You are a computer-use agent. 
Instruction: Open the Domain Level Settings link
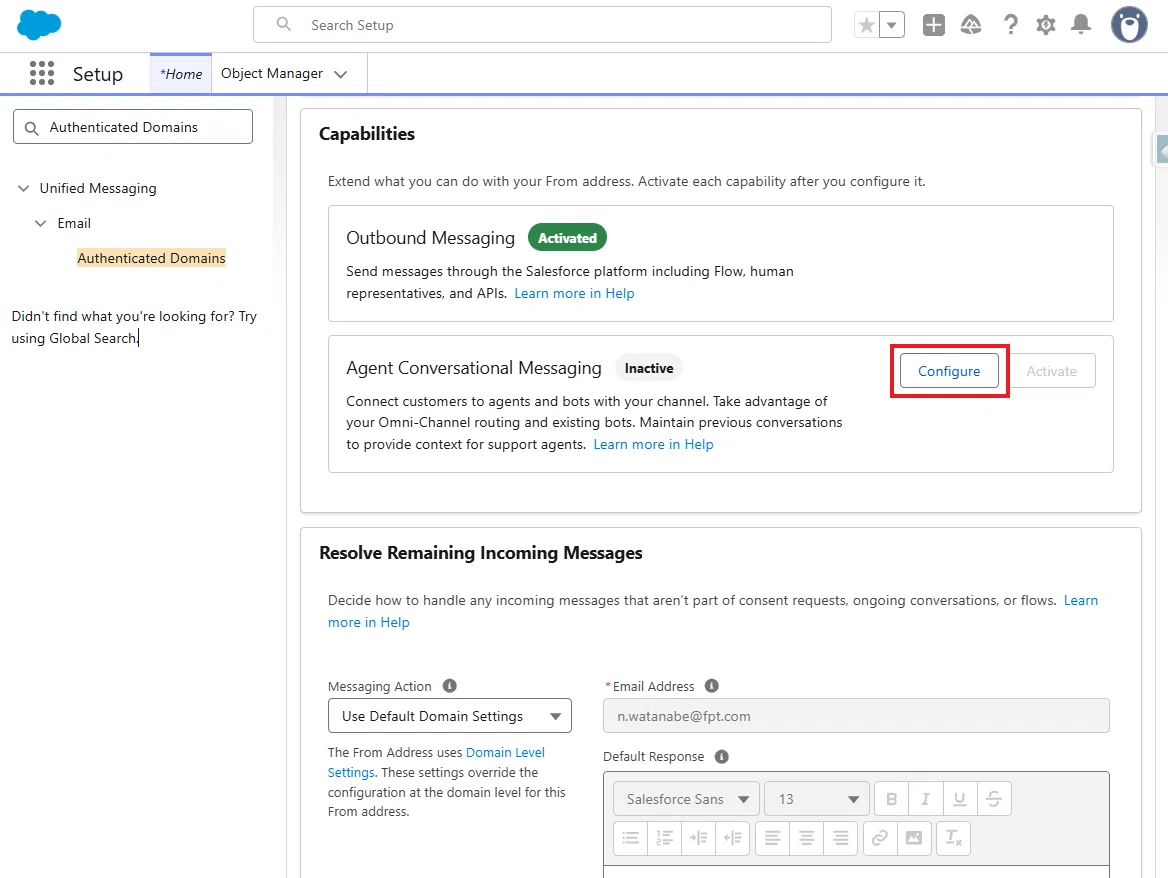(x=437, y=763)
